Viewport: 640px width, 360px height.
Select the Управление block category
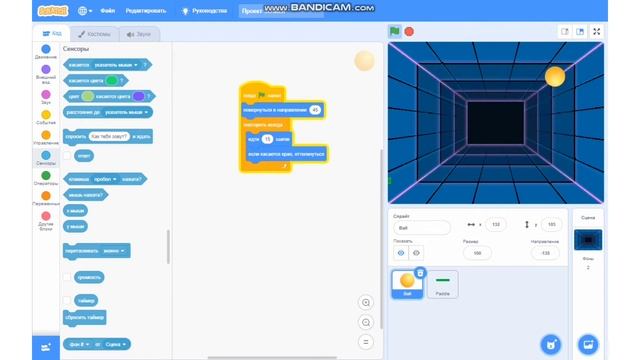pos(46,138)
